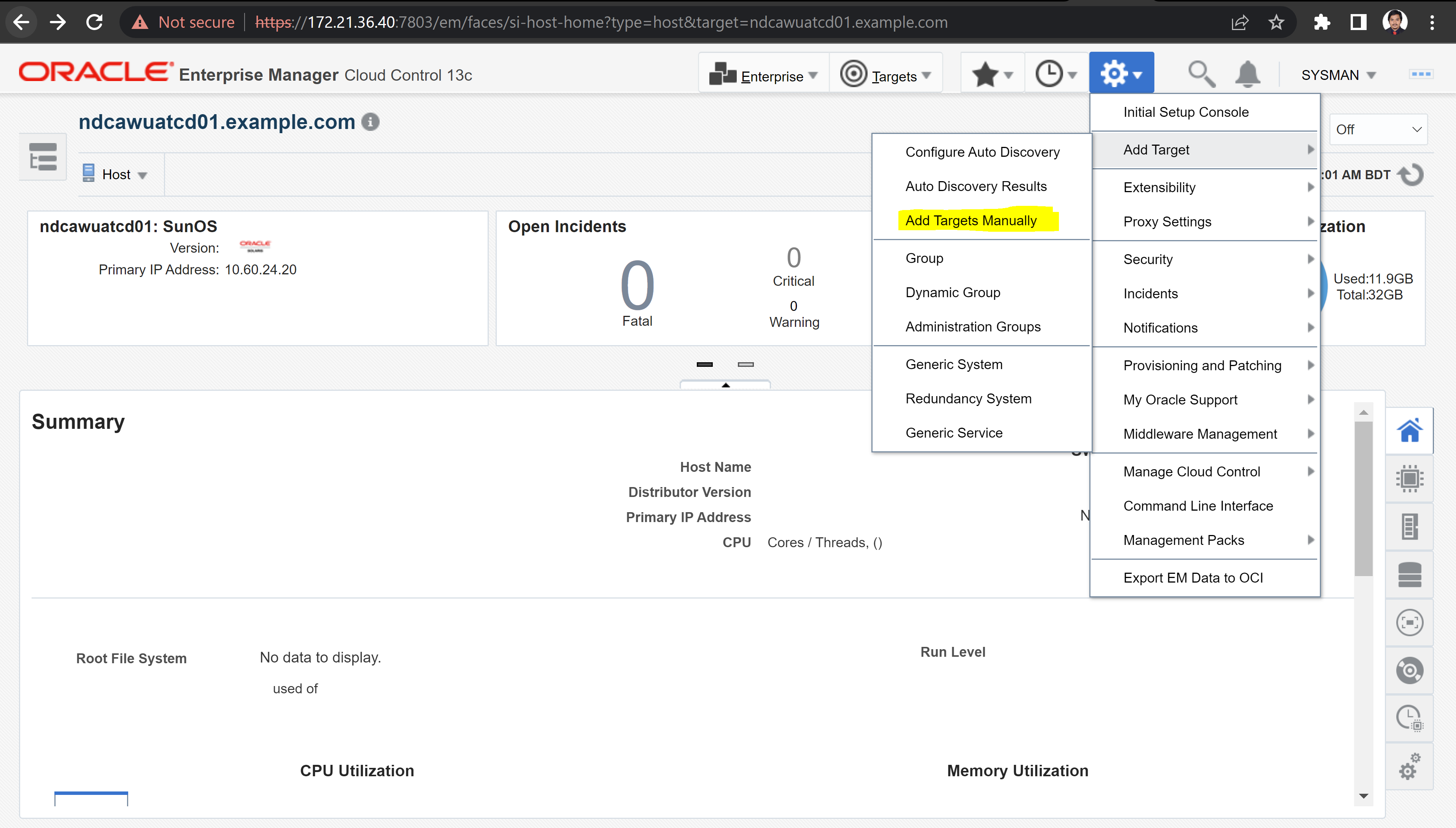
Task: Expand the Extensibility submenu
Action: [1205, 187]
